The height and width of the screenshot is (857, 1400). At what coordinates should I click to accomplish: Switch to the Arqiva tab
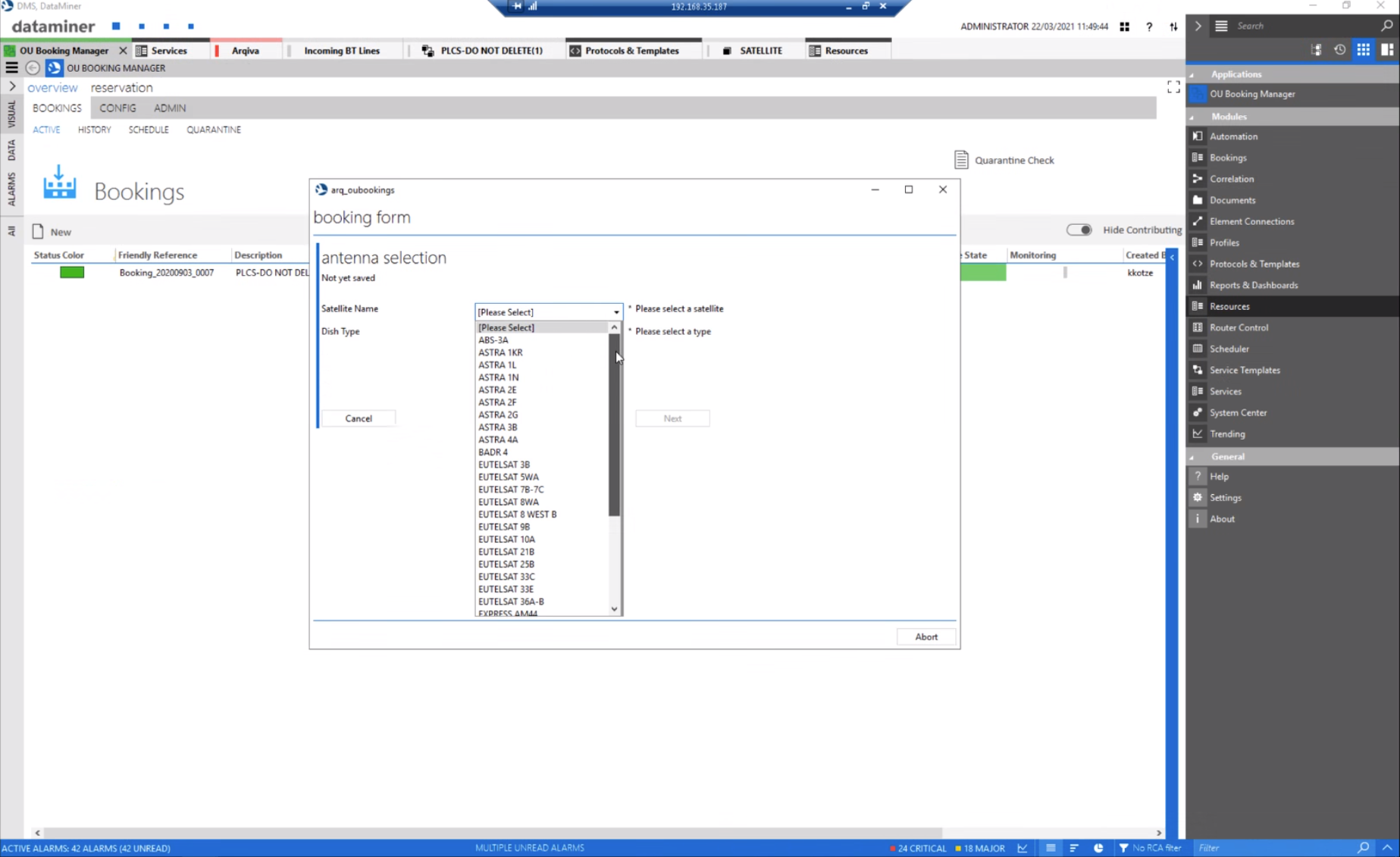coord(245,51)
